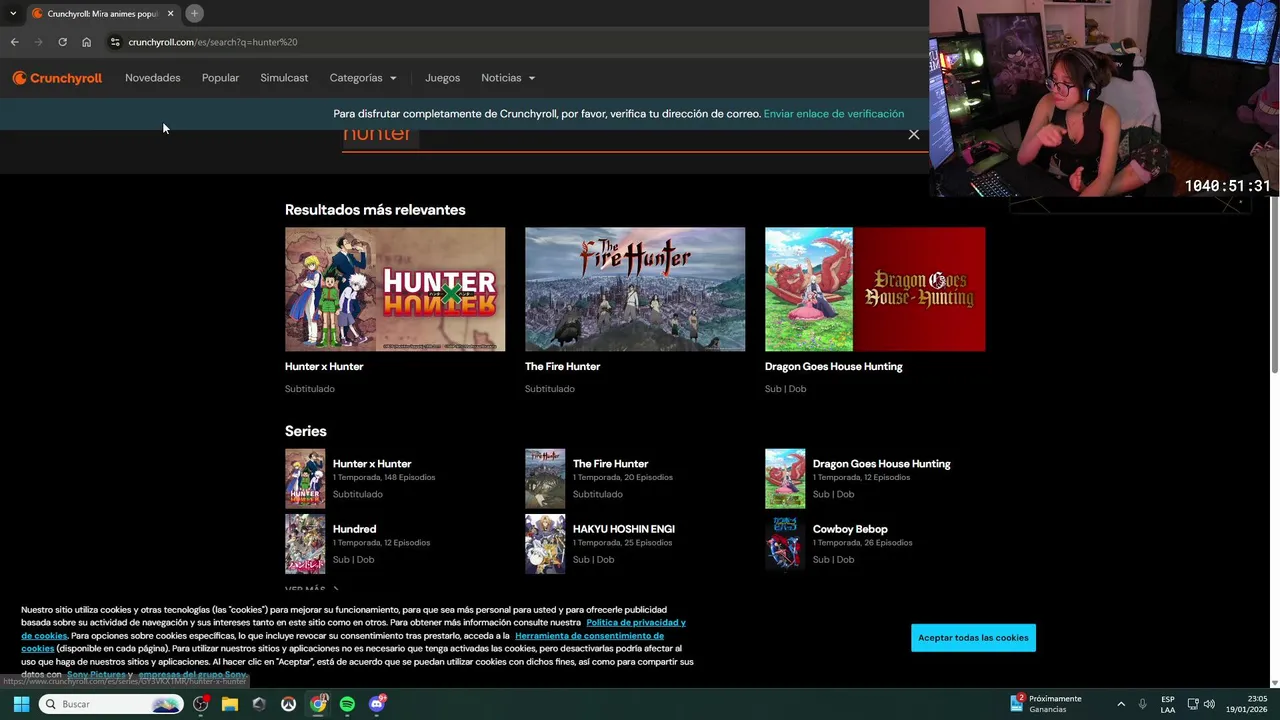Open the Popular menu item
The width and height of the screenshot is (1280, 720).
click(x=220, y=78)
